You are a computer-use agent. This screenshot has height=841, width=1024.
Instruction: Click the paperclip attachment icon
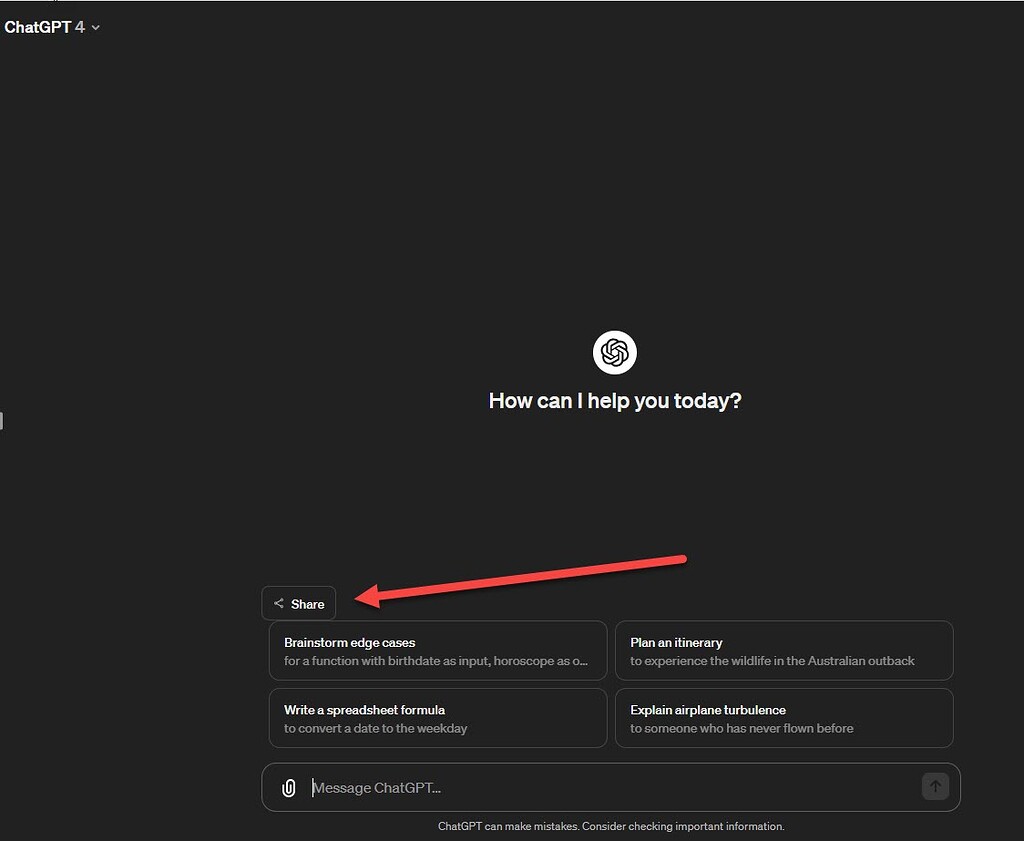288,787
